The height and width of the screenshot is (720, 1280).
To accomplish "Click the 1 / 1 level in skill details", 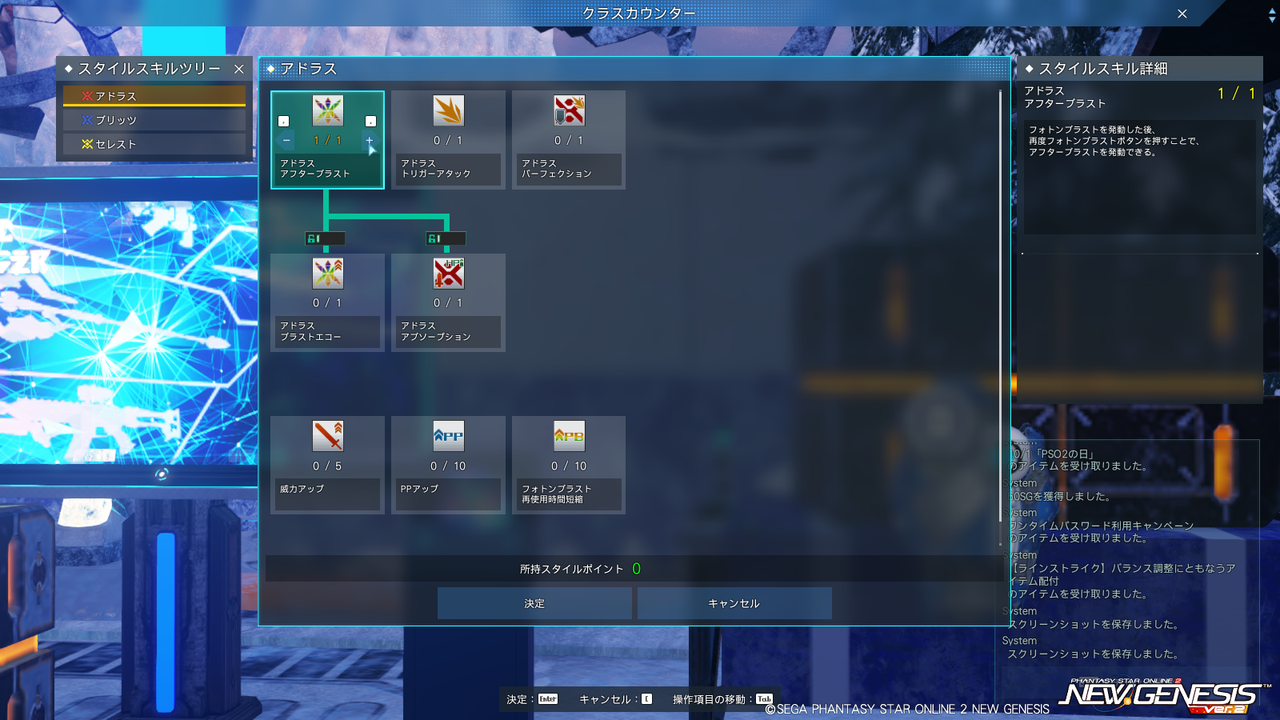I will pyautogui.click(x=1236, y=94).
